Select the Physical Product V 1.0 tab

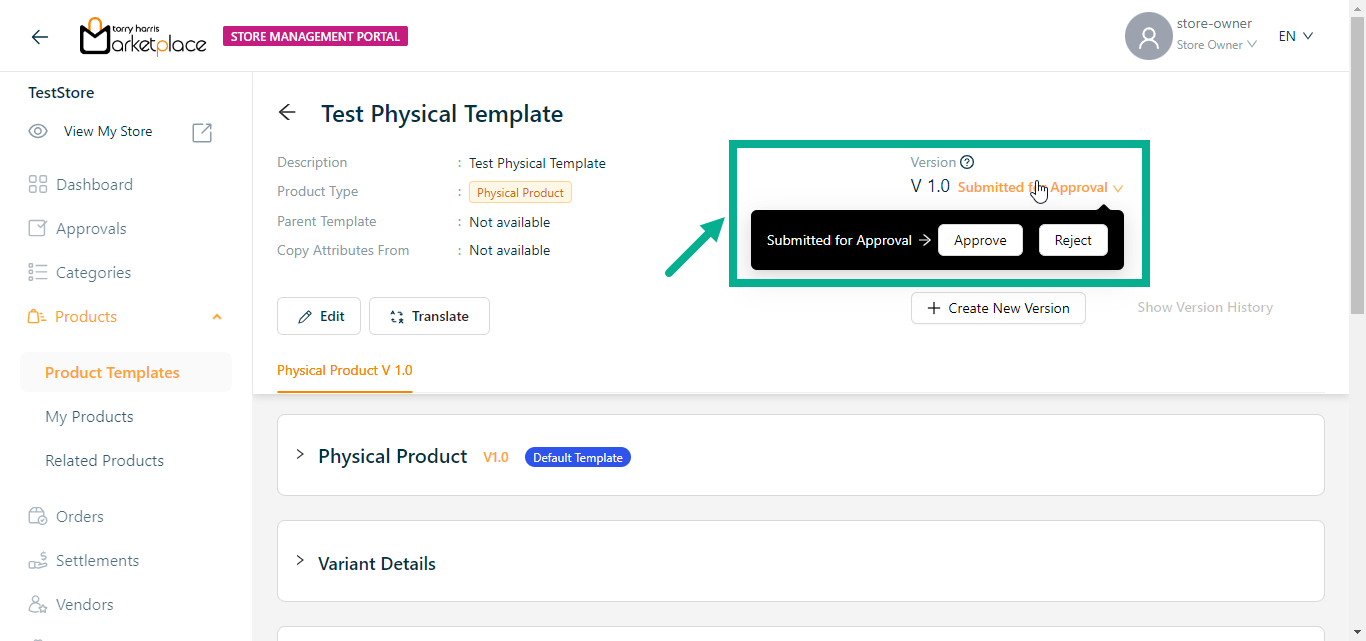point(344,370)
